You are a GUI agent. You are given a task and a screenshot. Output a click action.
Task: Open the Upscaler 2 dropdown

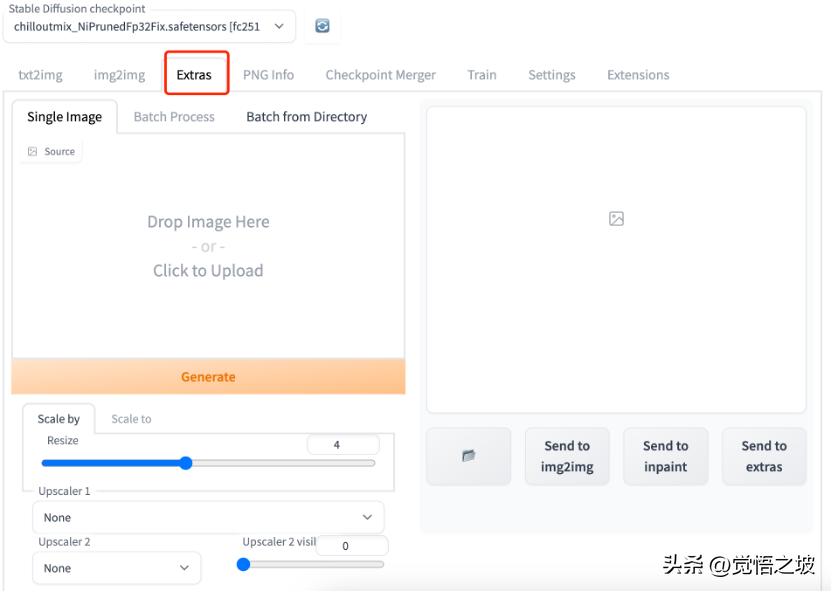tap(116, 568)
